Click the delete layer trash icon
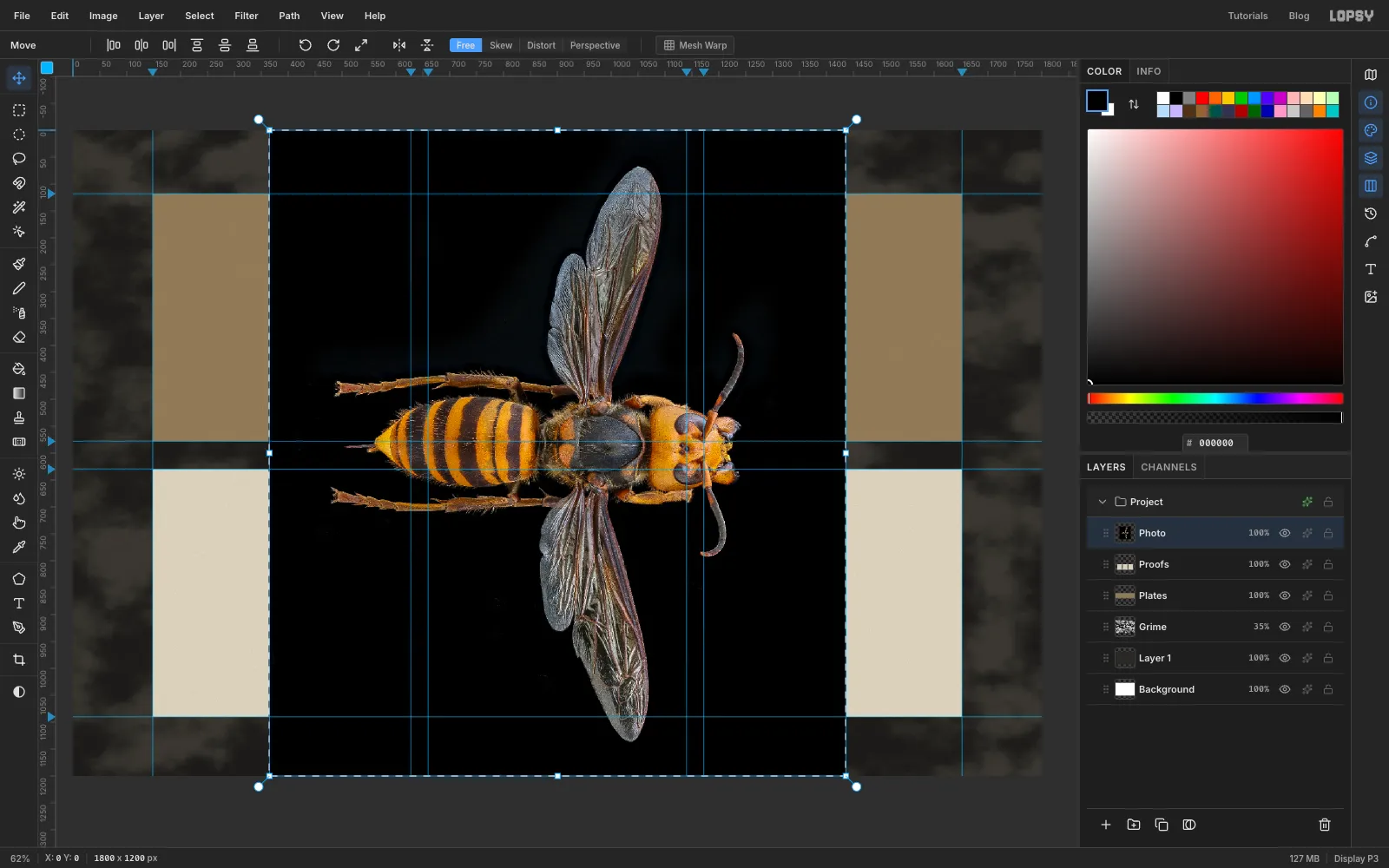 pyautogui.click(x=1325, y=825)
